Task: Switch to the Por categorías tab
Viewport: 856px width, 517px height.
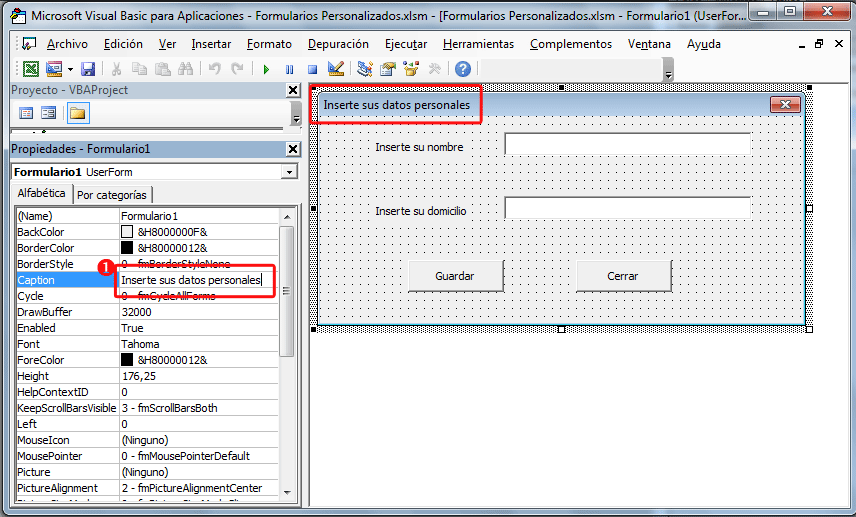Action: click(x=112, y=195)
